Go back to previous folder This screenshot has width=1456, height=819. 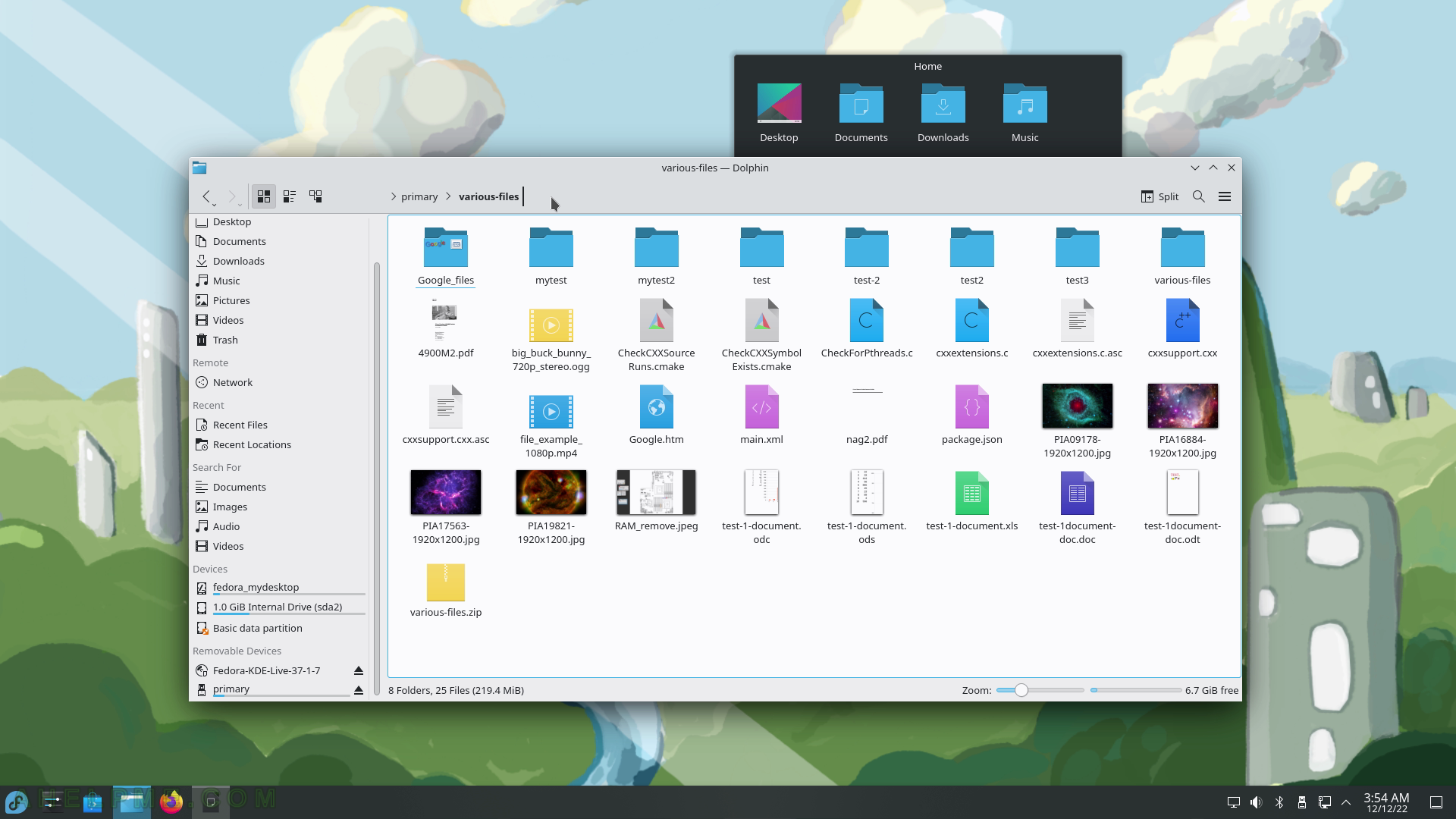click(207, 196)
